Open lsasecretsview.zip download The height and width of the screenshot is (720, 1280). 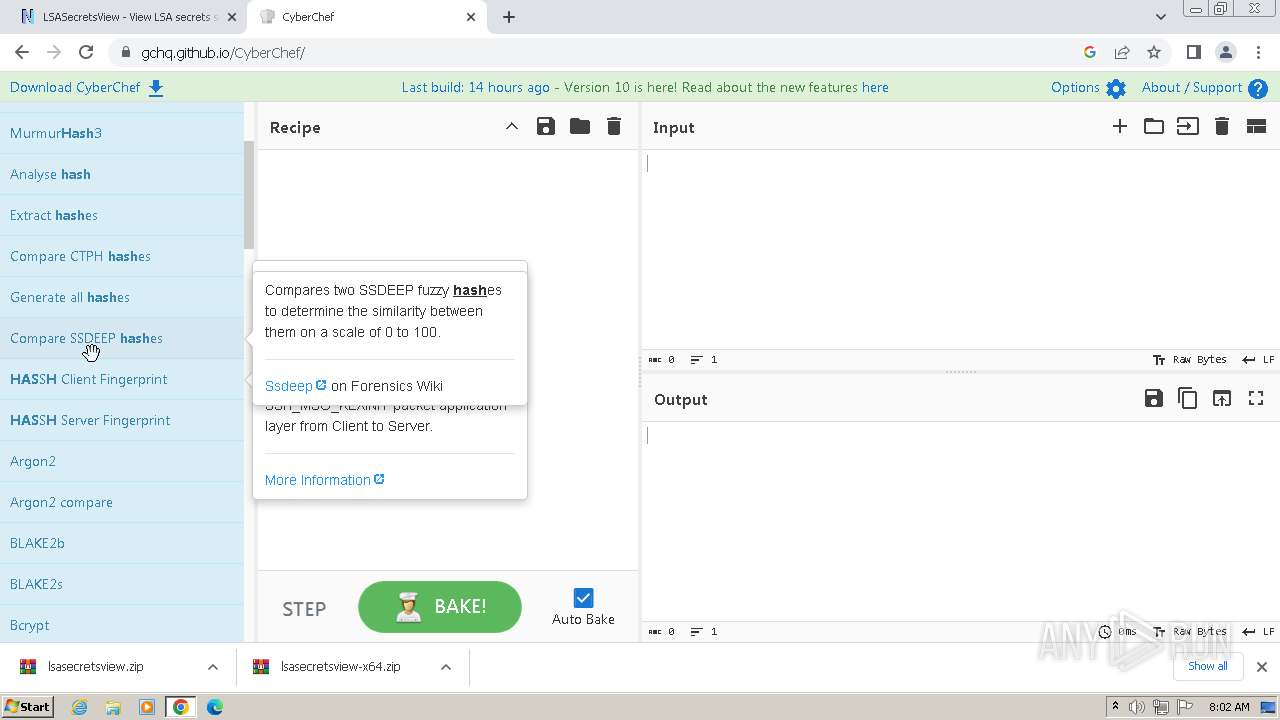click(x=96, y=667)
